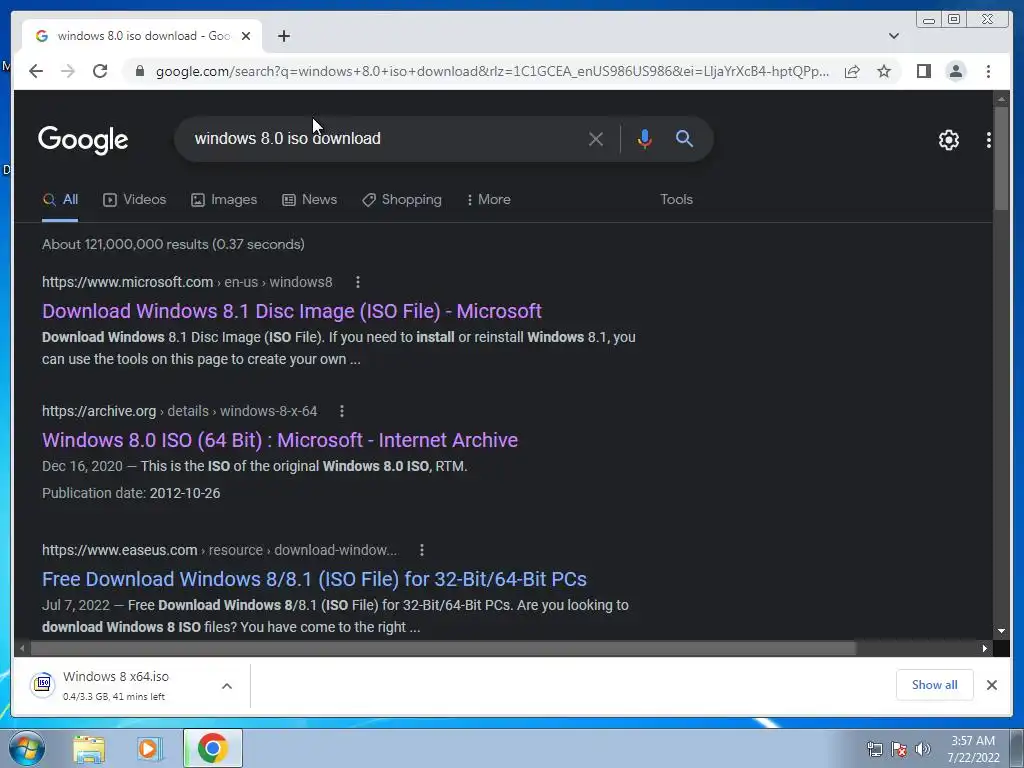Open Chrome side panel icon
The height and width of the screenshot is (768, 1024).
point(923,71)
